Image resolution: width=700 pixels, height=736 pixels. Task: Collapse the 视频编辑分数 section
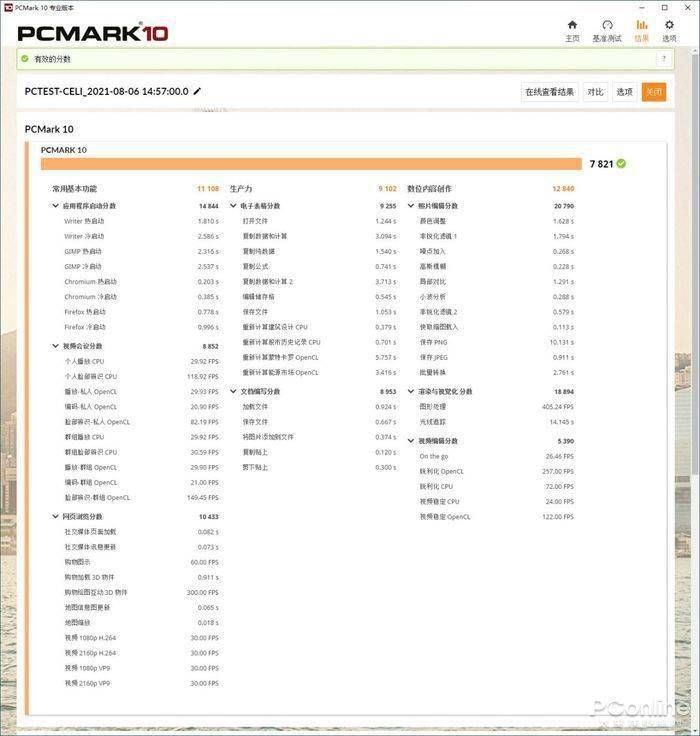(x=411, y=441)
